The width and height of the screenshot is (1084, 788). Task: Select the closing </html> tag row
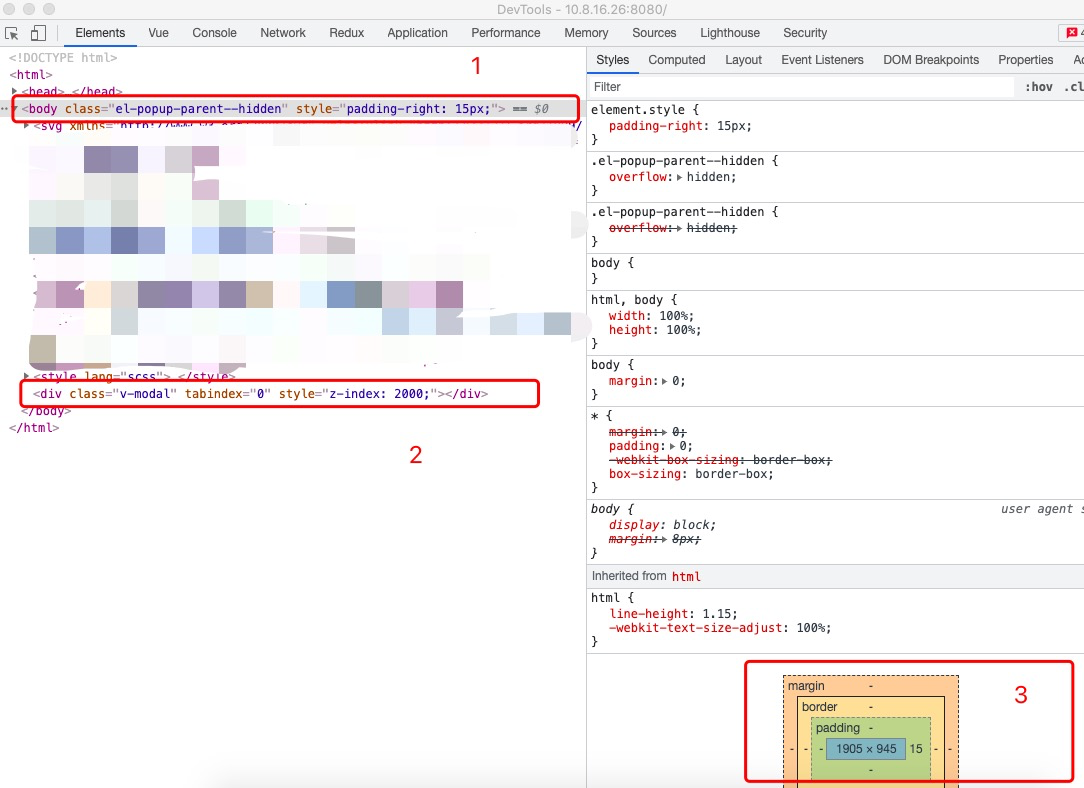click(x=34, y=428)
